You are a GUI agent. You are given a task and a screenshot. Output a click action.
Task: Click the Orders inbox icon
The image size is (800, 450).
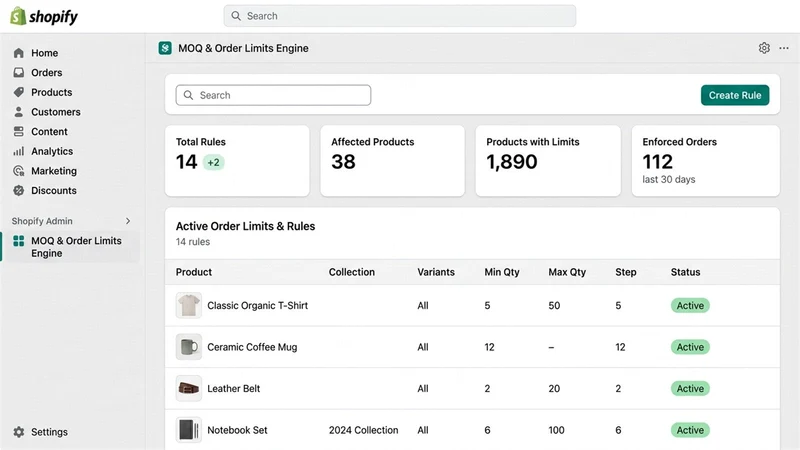[x=19, y=72]
